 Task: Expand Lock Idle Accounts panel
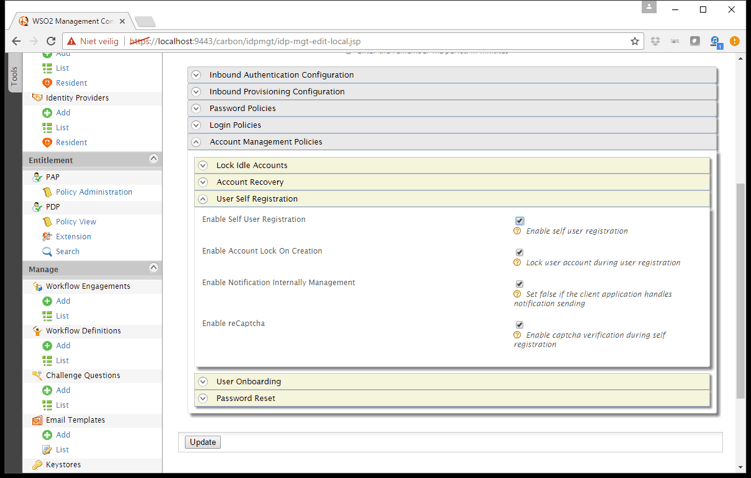452,165
